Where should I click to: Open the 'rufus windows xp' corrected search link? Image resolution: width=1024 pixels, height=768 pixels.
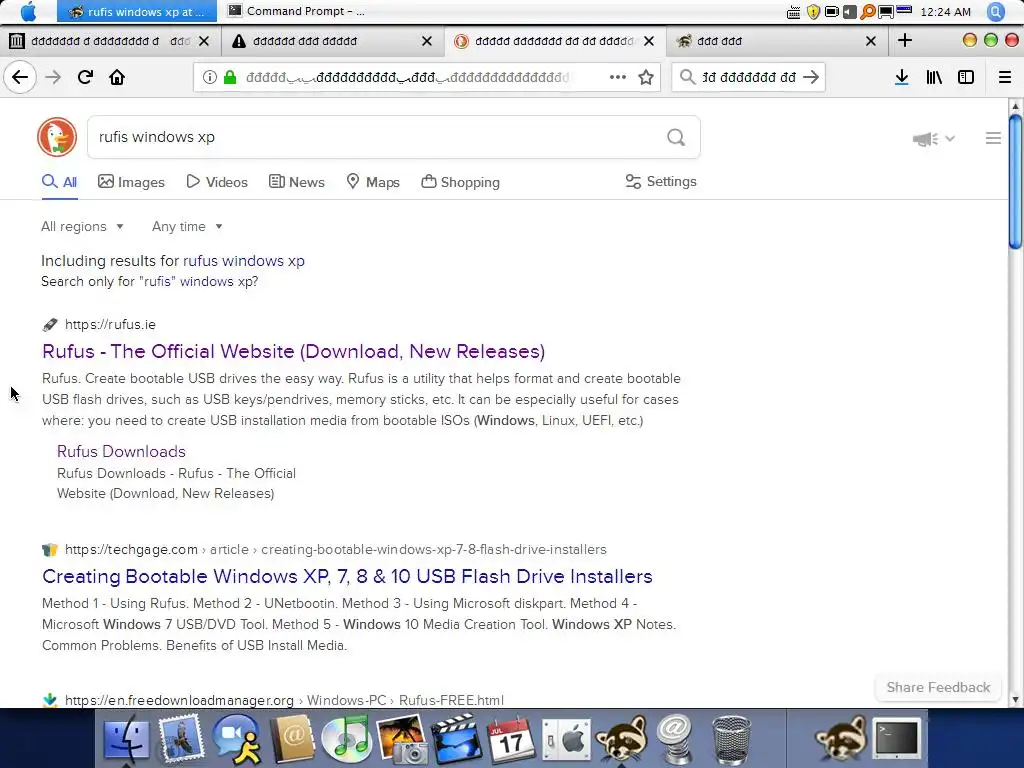pos(244,261)
